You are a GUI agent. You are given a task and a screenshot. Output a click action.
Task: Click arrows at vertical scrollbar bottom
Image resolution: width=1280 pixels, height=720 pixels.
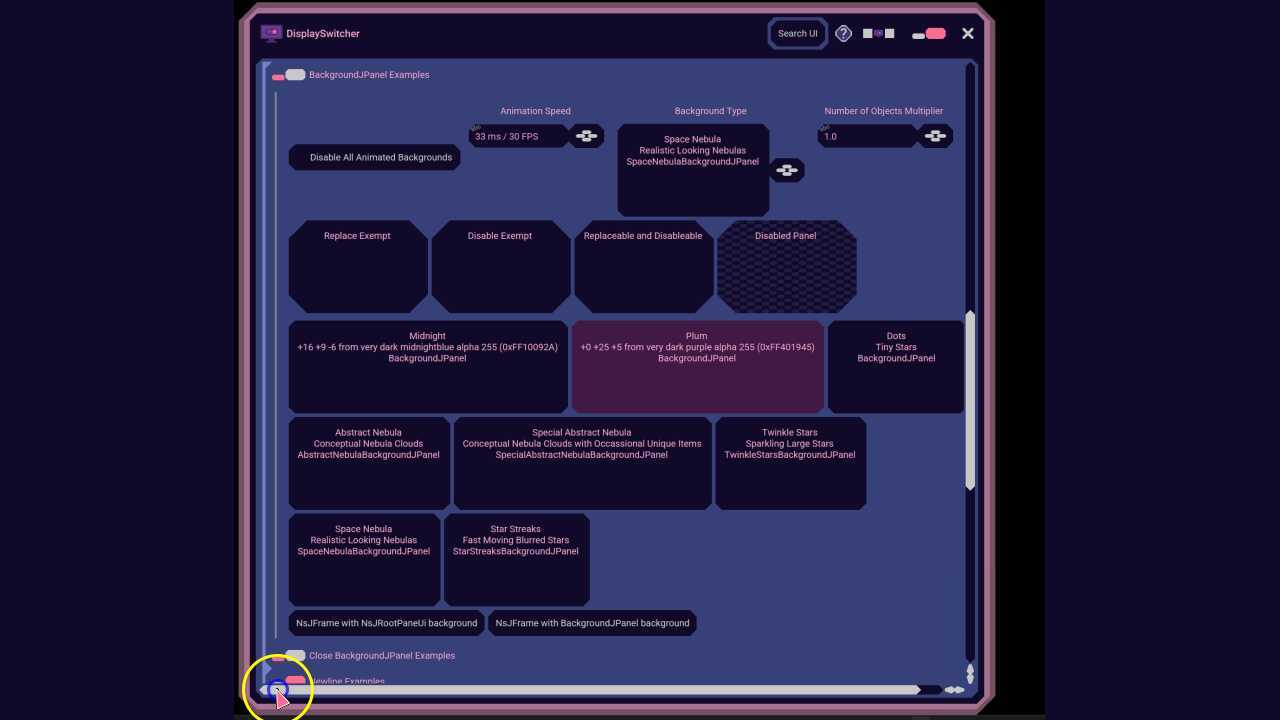coord(970,673)
